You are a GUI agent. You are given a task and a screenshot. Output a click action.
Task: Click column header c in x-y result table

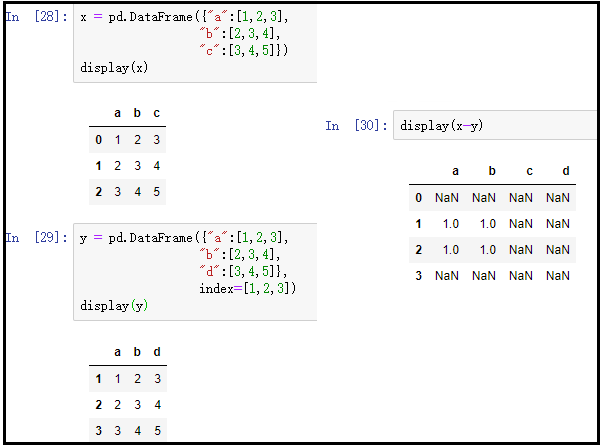coord(529,171)
